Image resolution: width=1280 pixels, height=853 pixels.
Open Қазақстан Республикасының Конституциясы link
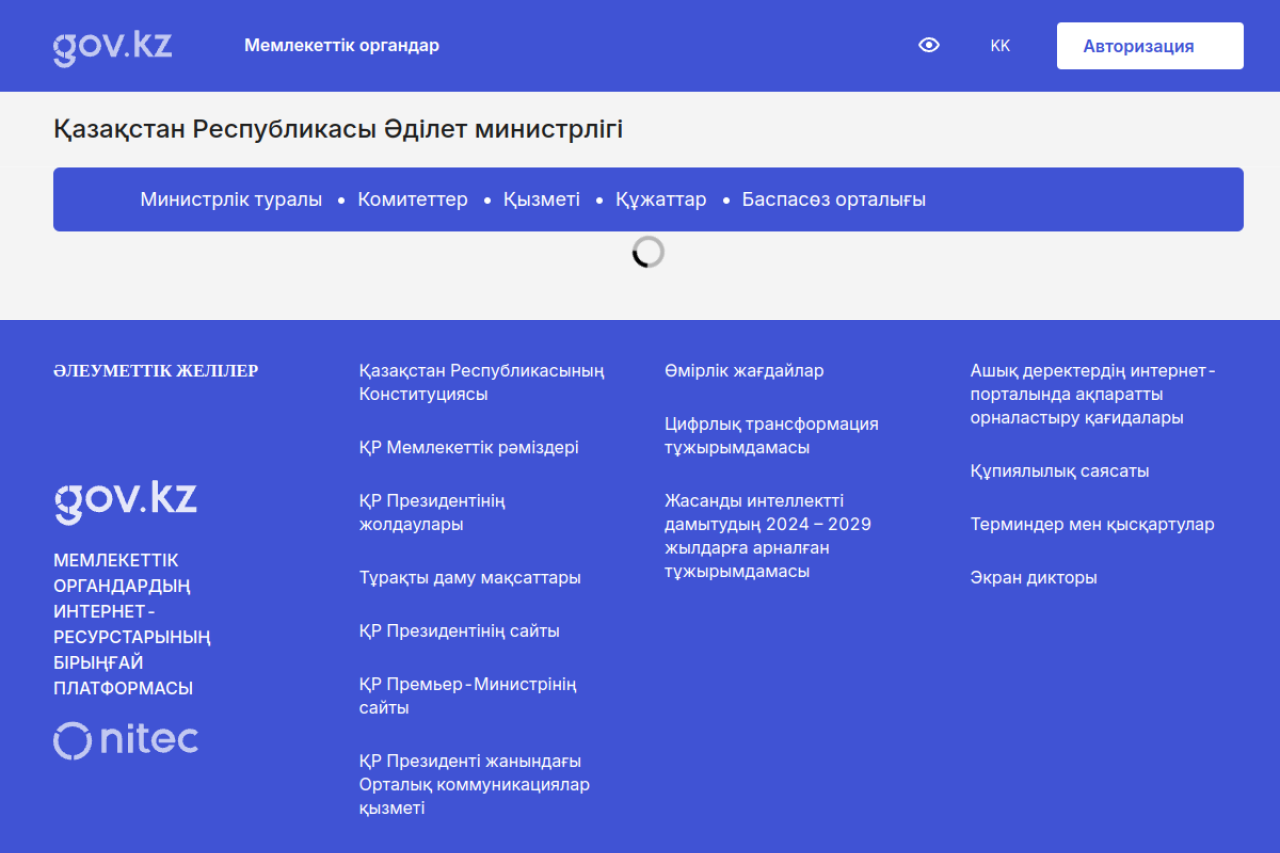coord(481,383)
